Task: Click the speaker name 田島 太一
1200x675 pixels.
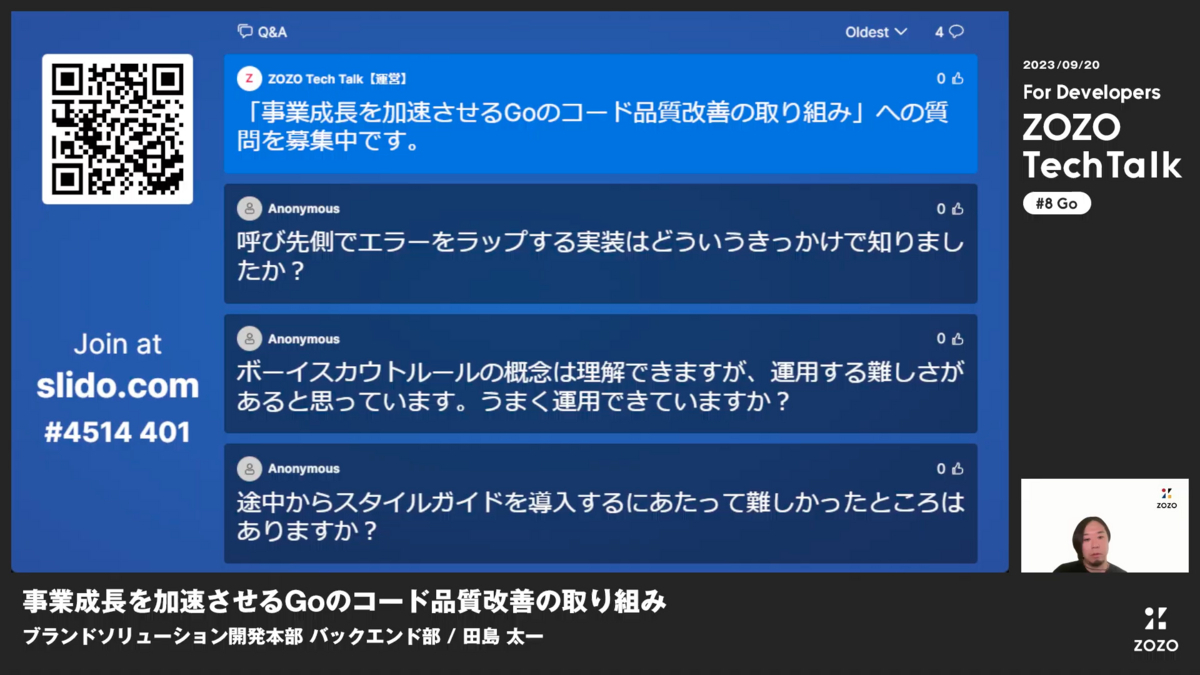Action: (503, 637)
